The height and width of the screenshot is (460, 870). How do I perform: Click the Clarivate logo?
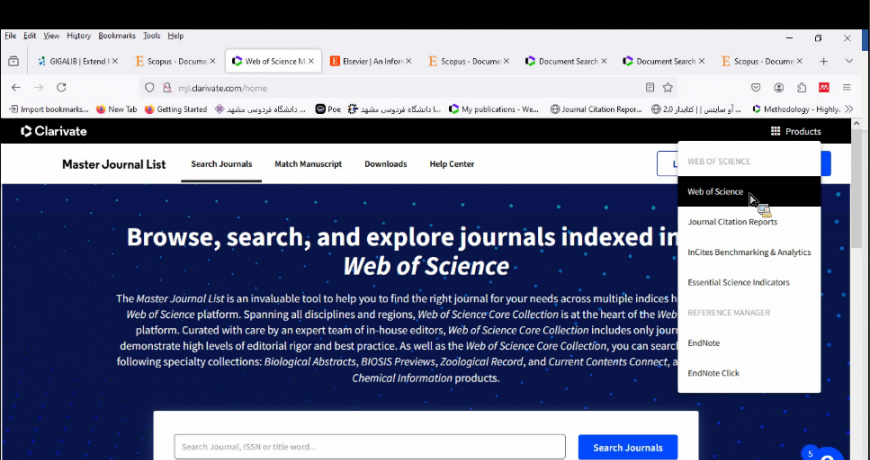54,132
